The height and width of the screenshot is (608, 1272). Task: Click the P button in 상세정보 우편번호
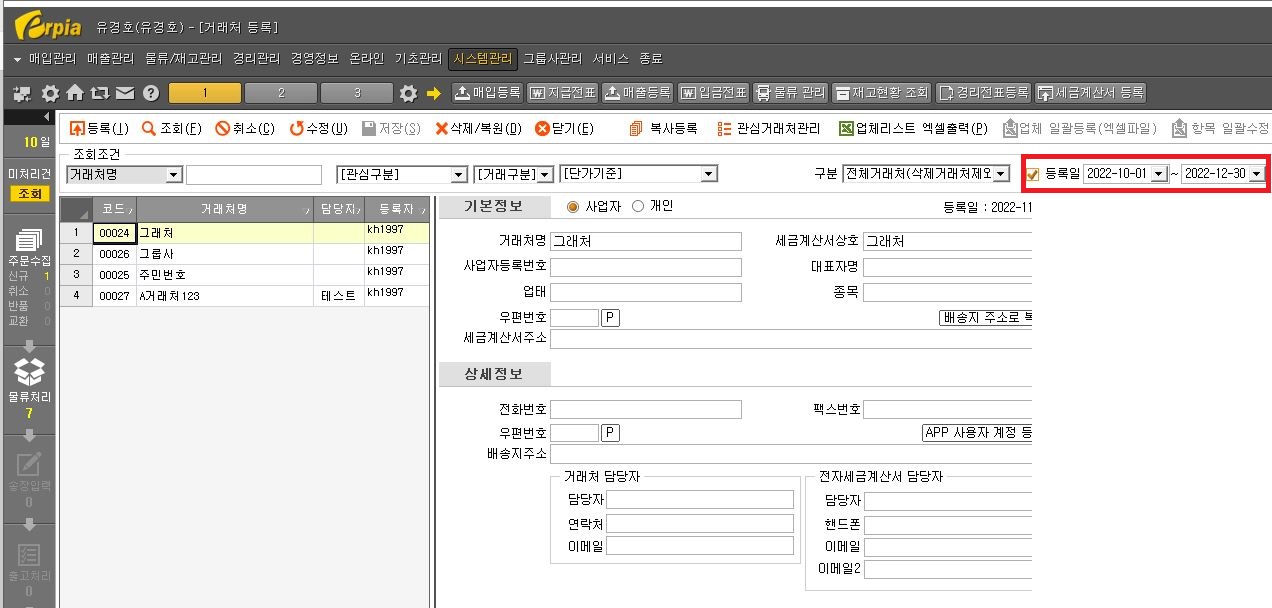point(610,433)
